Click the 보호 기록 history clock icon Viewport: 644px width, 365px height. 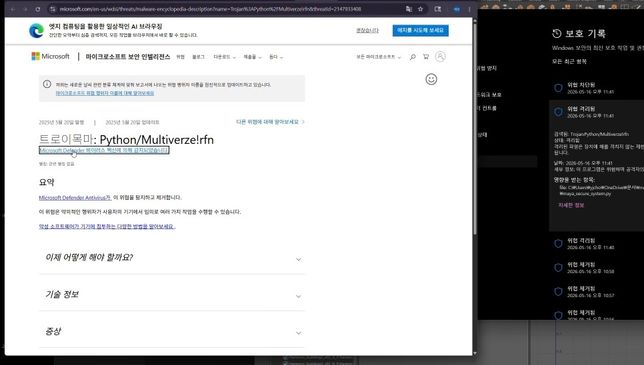click(x=557, y=34)
